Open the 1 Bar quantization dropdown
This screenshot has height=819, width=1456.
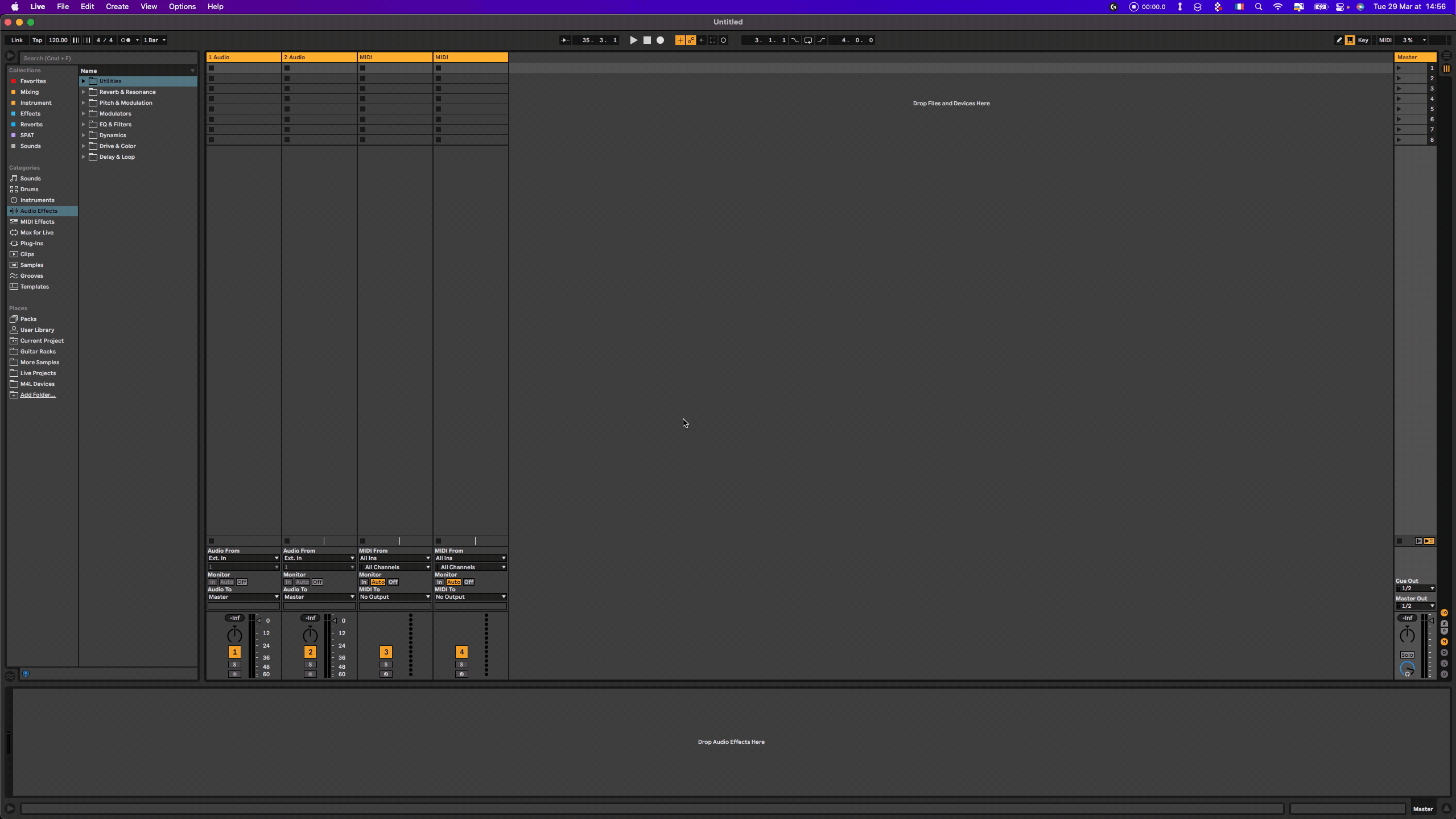point(155,40)
